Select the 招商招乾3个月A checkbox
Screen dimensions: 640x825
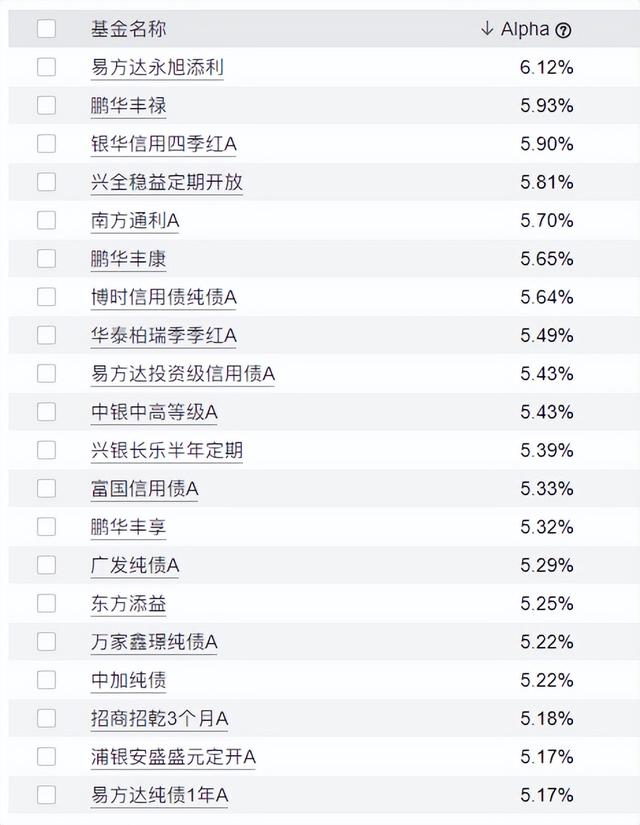(47, 718)
